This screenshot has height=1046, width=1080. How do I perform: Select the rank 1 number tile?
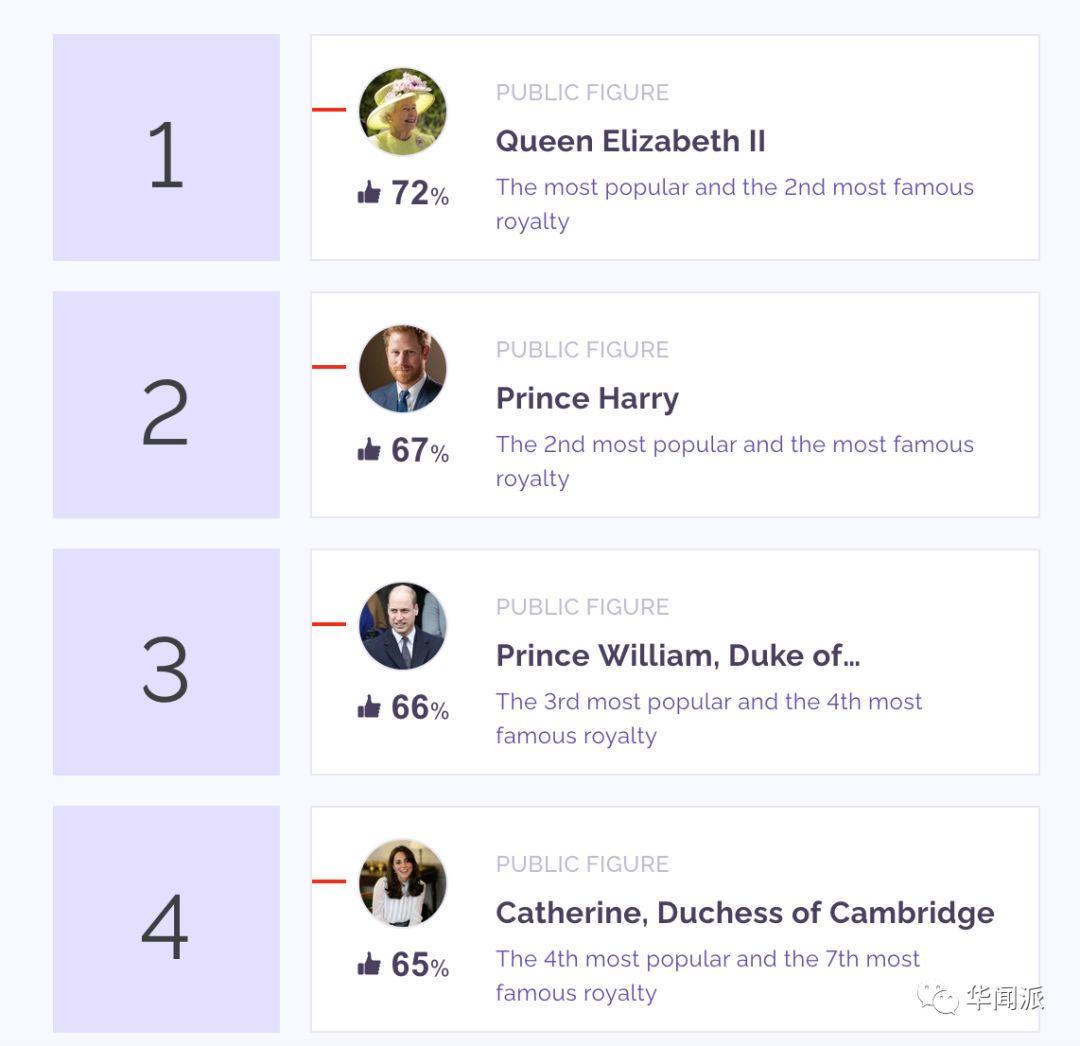tap(166, 147)
